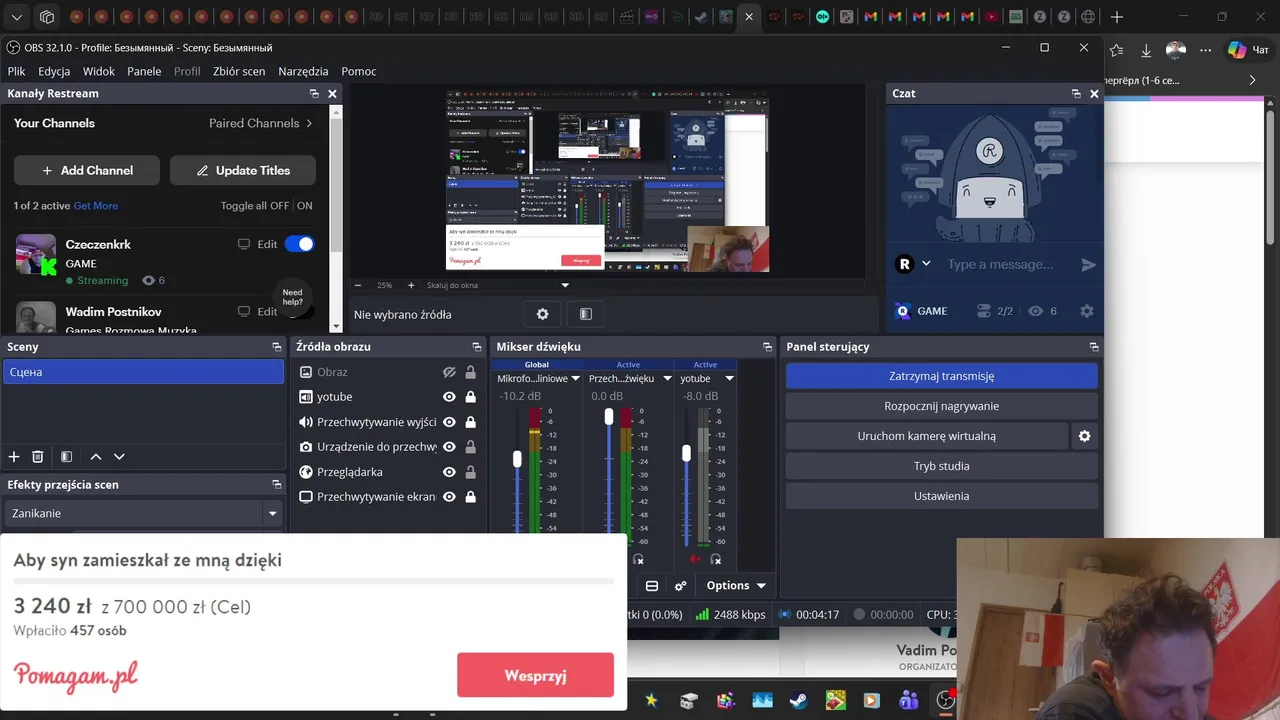
Task: Toggle monitoring headphone on Przech...źwięku channel
Action: (638, 559)
